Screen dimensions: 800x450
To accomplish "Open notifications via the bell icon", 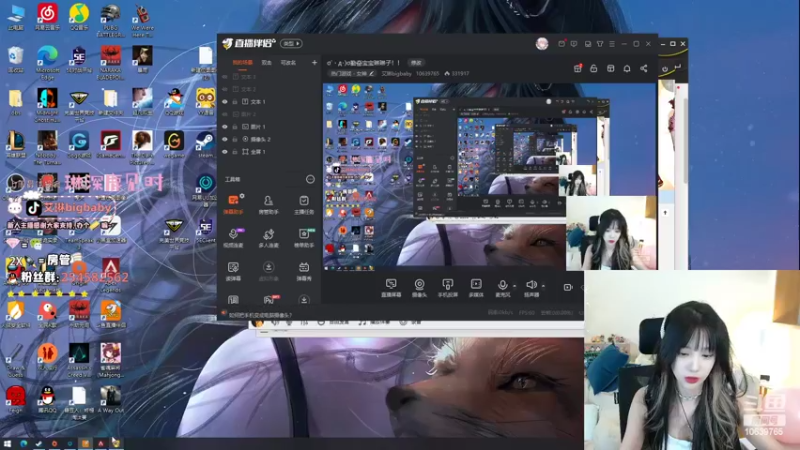I will click(627, 68).
